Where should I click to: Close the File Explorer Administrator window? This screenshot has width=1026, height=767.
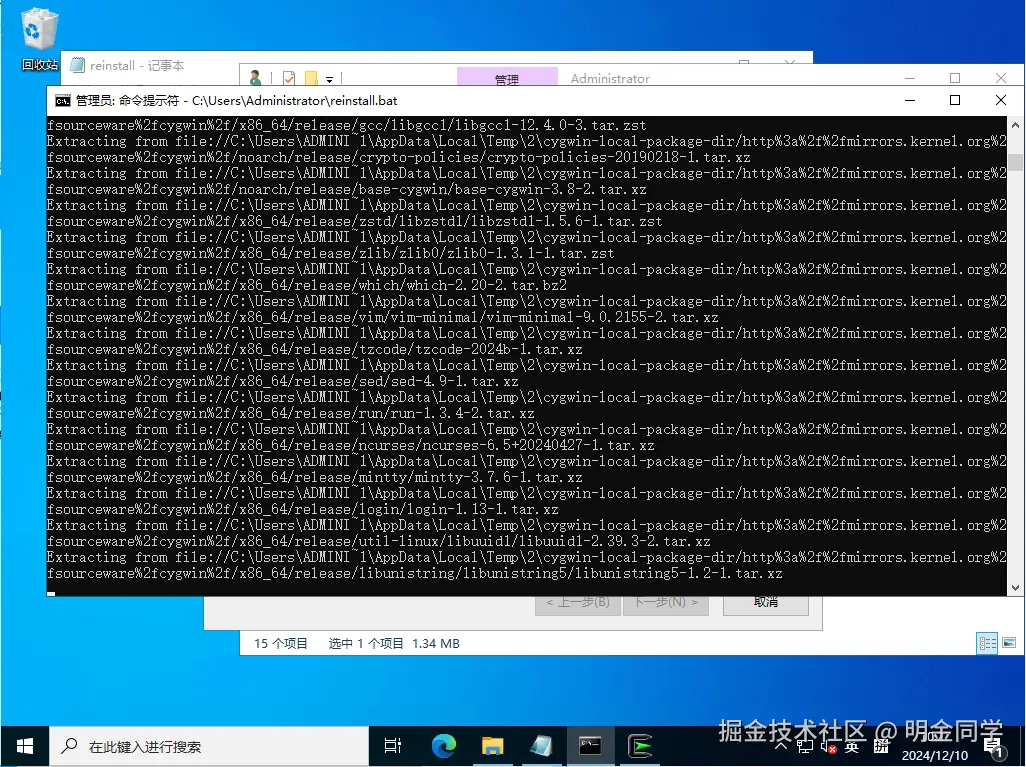[1000, 78]
